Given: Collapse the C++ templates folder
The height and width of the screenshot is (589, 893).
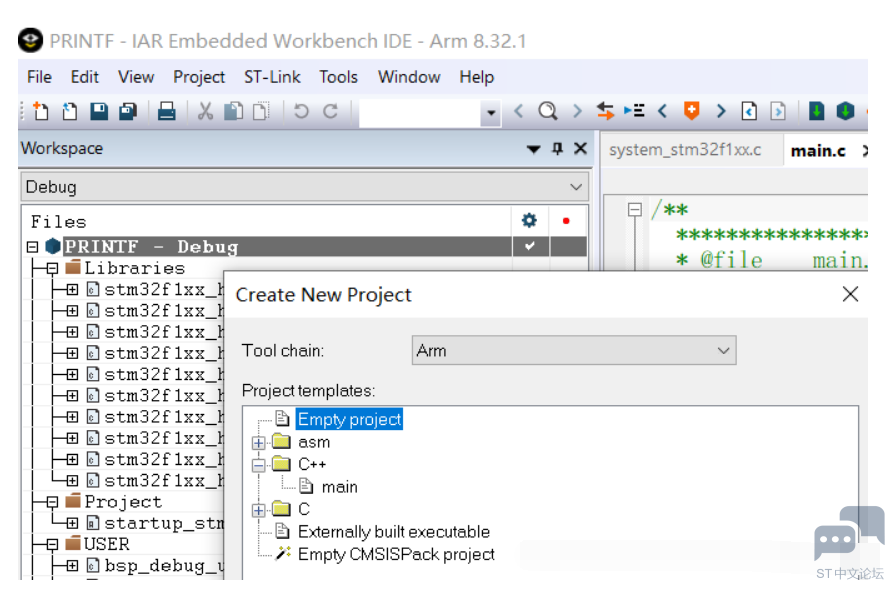Looking at the screenshot, I should 258,465.
